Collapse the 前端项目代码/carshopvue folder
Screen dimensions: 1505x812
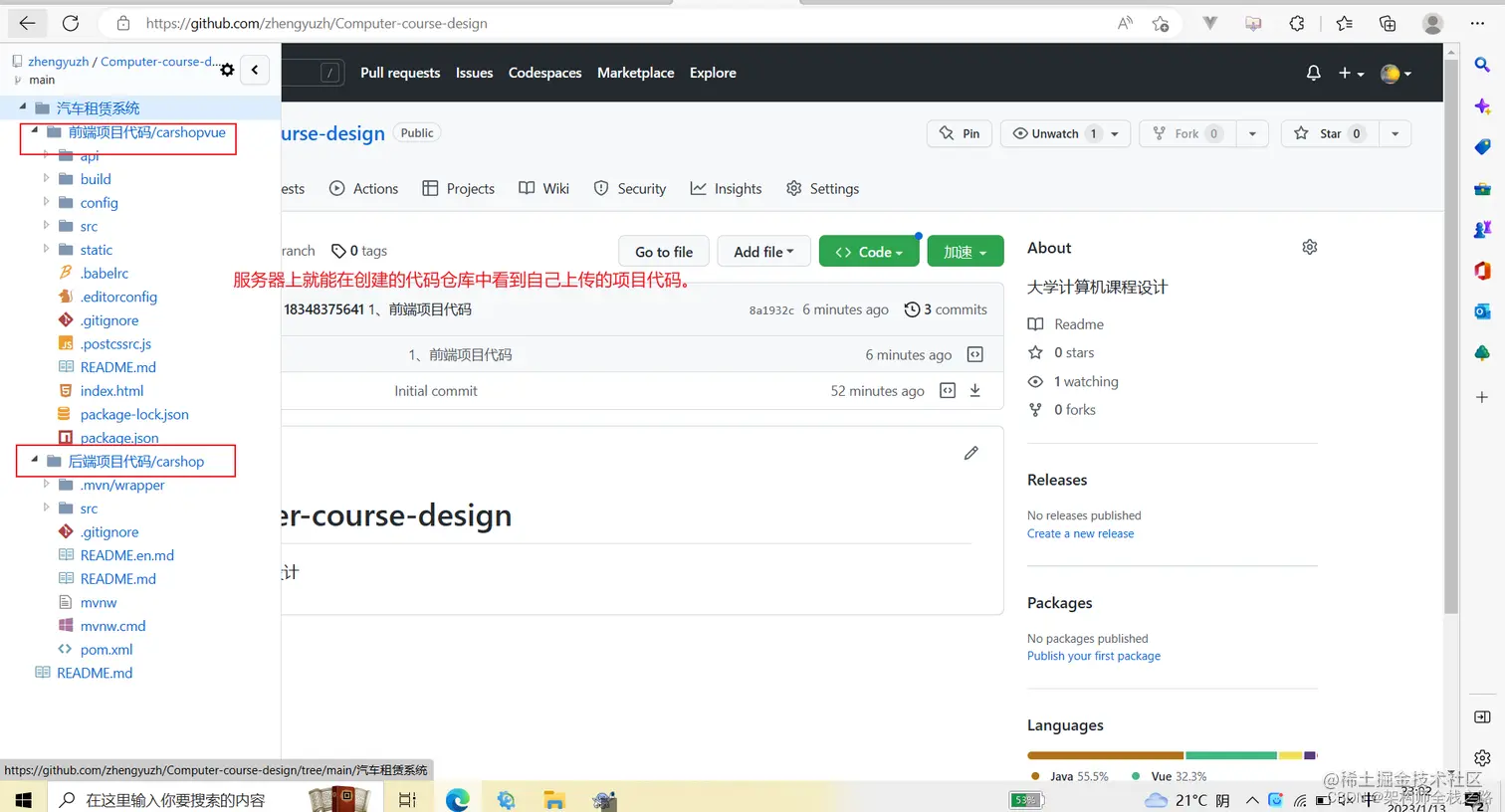(35, 130)
